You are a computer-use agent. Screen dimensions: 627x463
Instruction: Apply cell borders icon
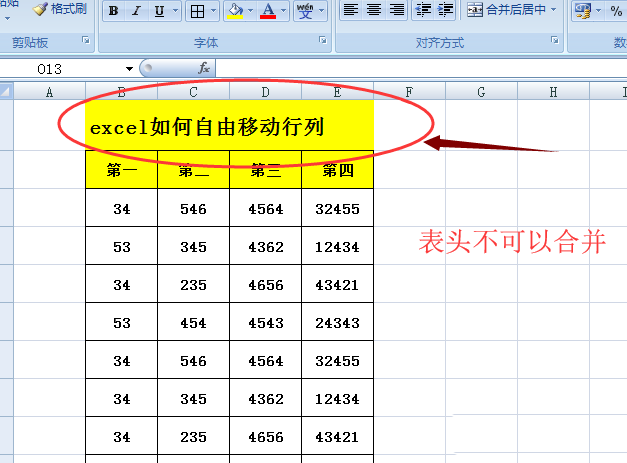pyautogui.click(x=197, y=11)
